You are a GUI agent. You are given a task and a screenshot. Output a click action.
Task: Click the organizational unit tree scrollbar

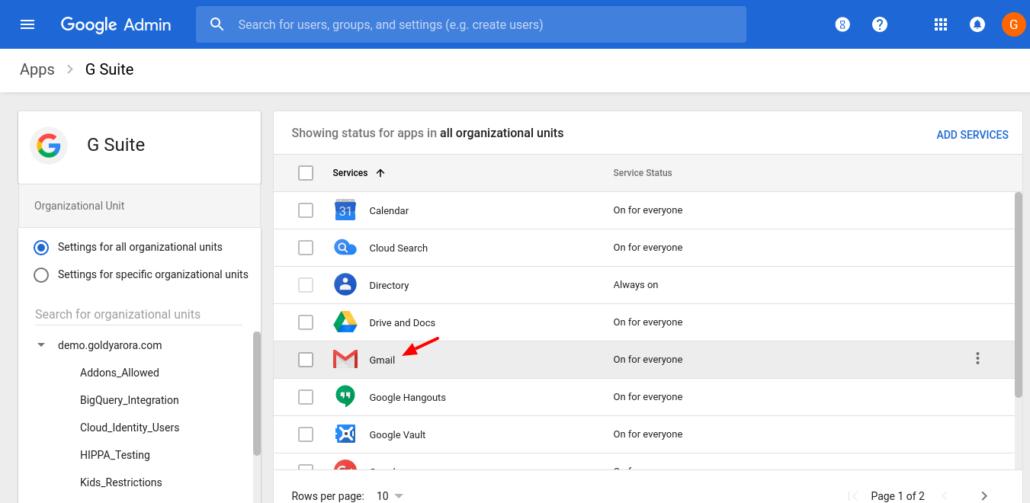(x=257, y=393)
